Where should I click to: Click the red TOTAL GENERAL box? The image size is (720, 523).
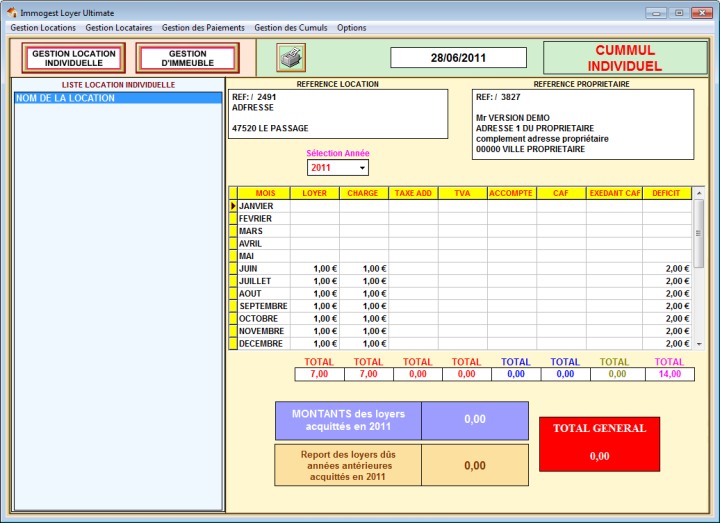(x=599, y=443)
